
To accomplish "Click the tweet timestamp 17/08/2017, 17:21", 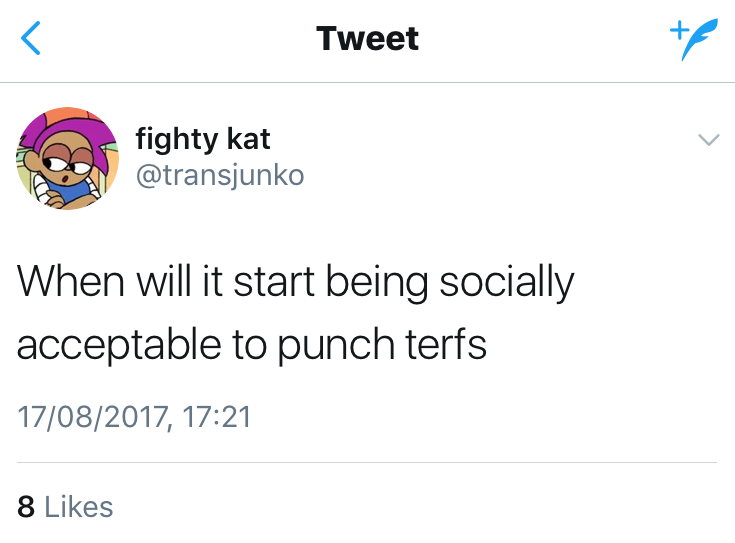I will [x=134, y=415].
